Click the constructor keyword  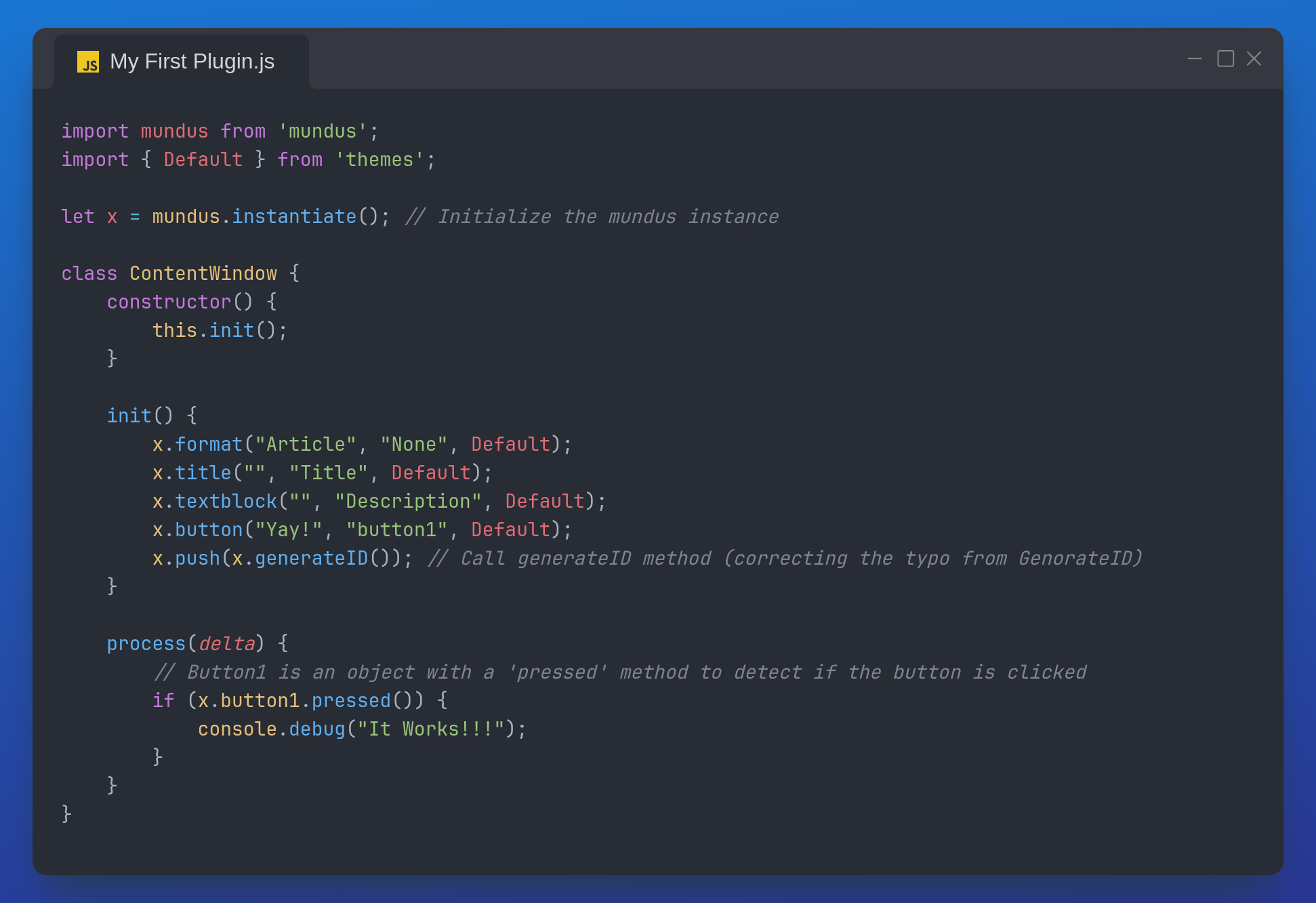169,302
